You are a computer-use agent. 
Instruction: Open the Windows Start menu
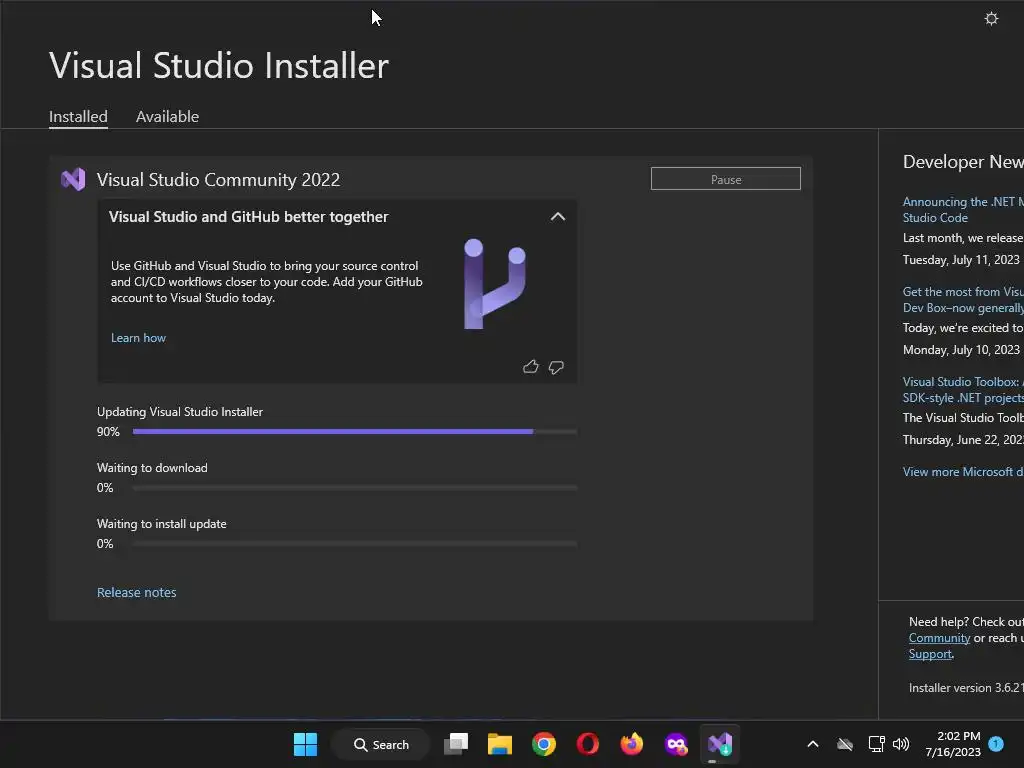pyautogui.click(x=305, y=744)
